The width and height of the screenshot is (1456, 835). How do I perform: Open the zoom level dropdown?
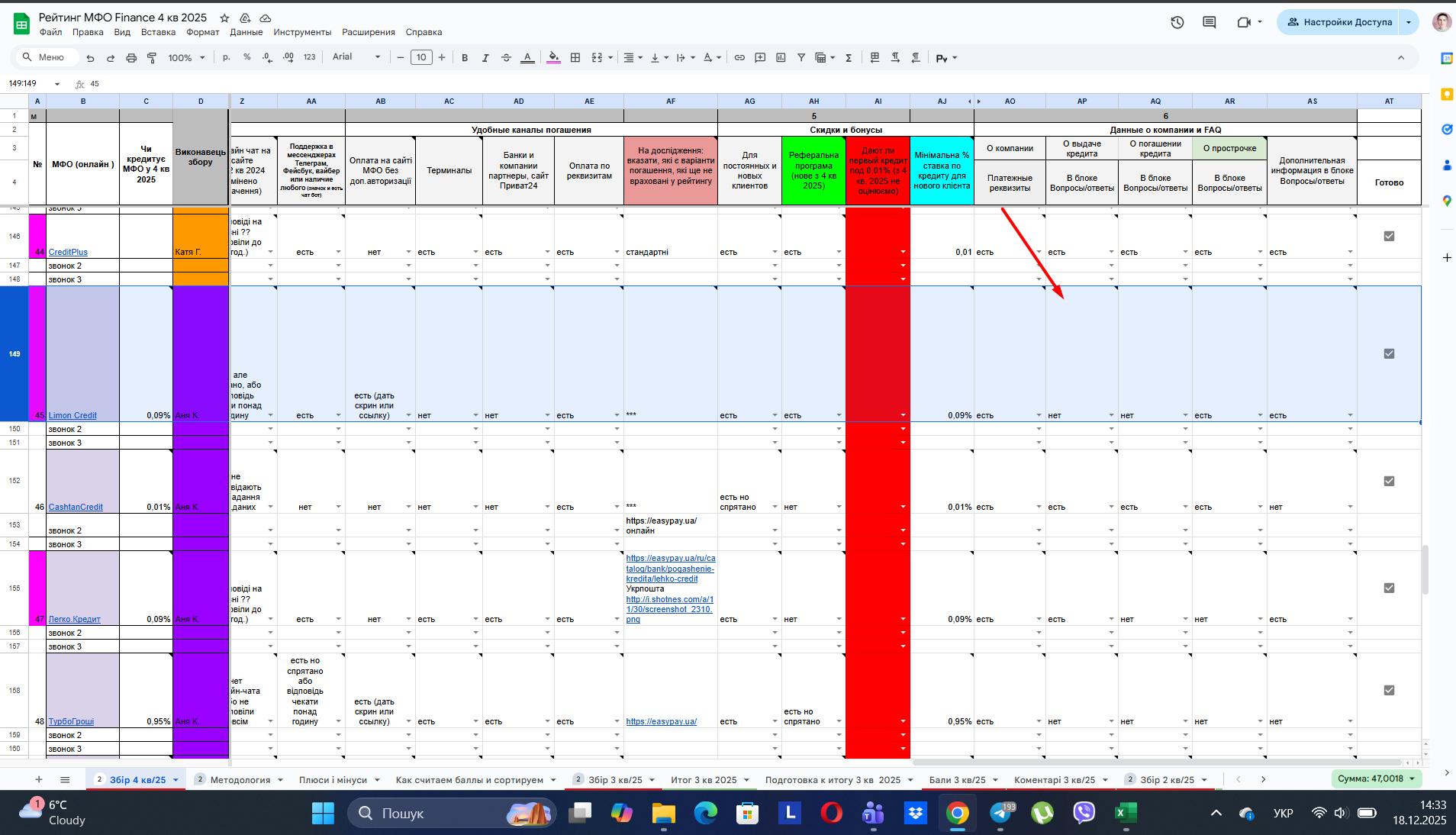187,58
